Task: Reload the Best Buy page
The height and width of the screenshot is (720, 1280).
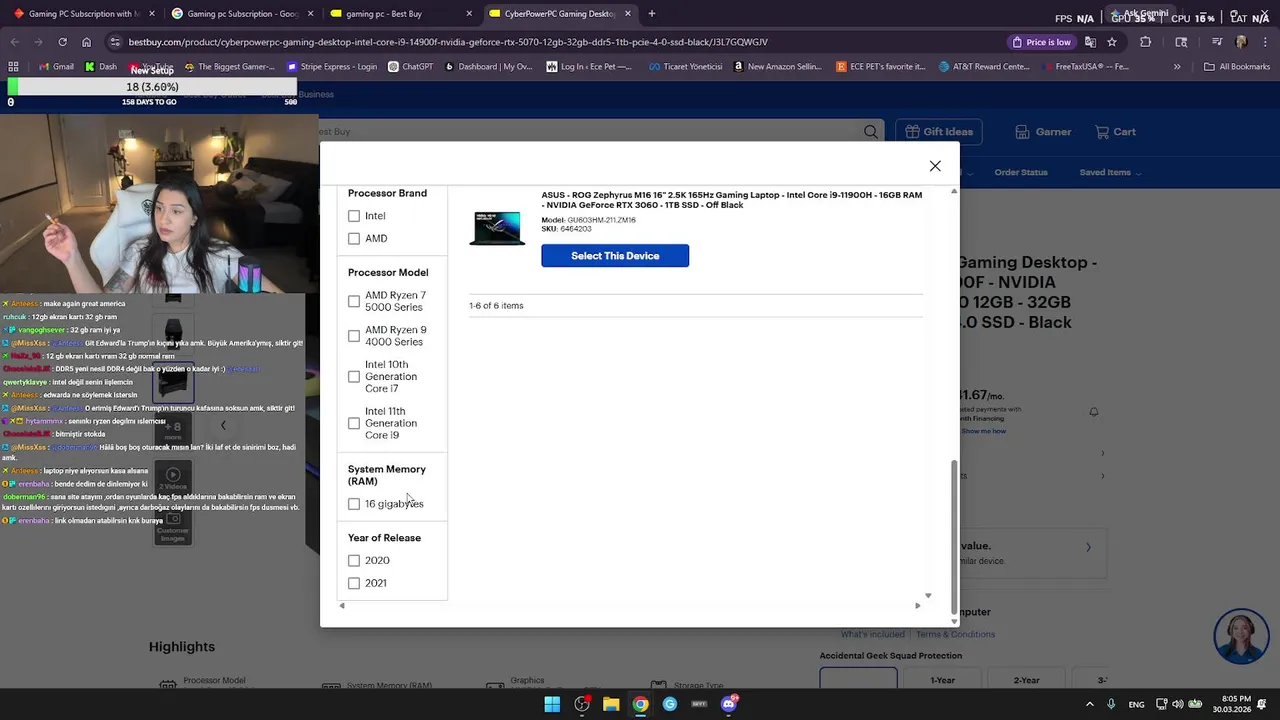Action: [x=62, y=42]
